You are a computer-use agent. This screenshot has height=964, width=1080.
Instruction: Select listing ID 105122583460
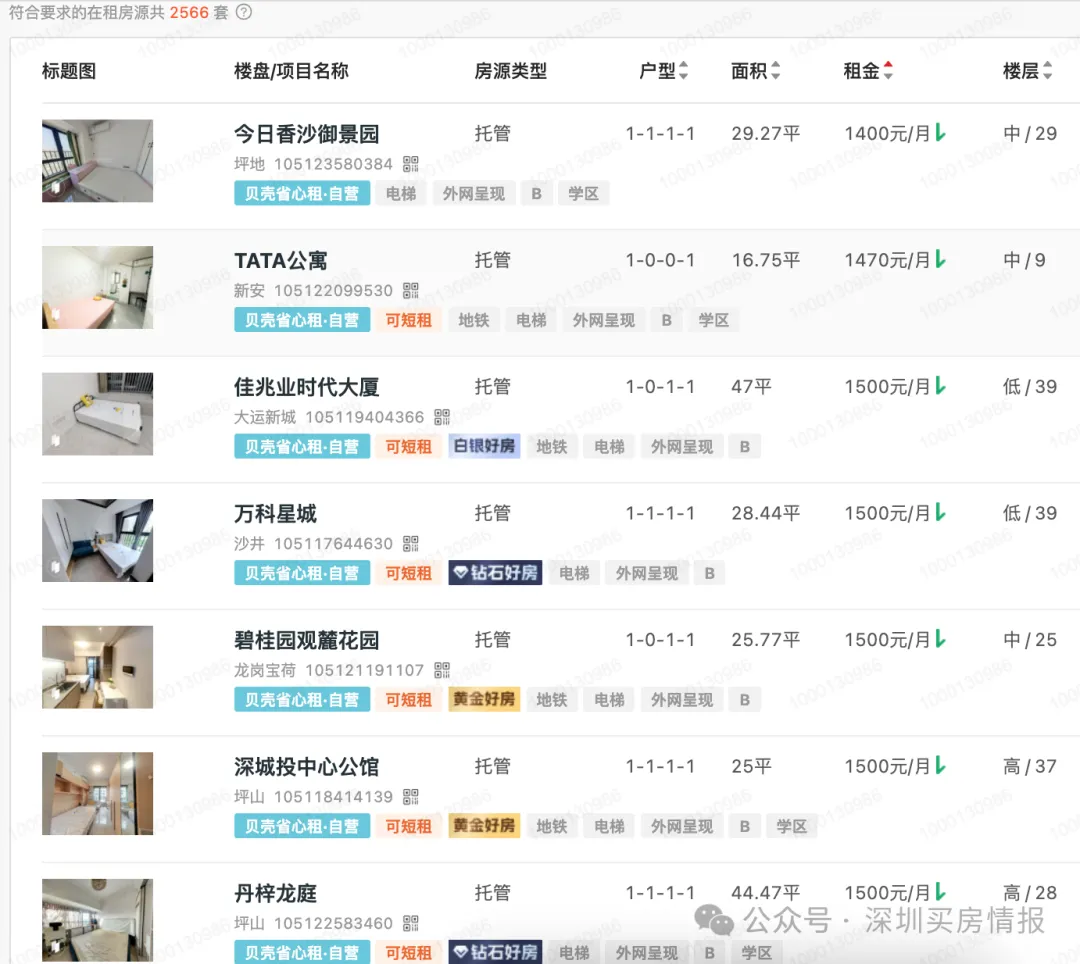333,923
